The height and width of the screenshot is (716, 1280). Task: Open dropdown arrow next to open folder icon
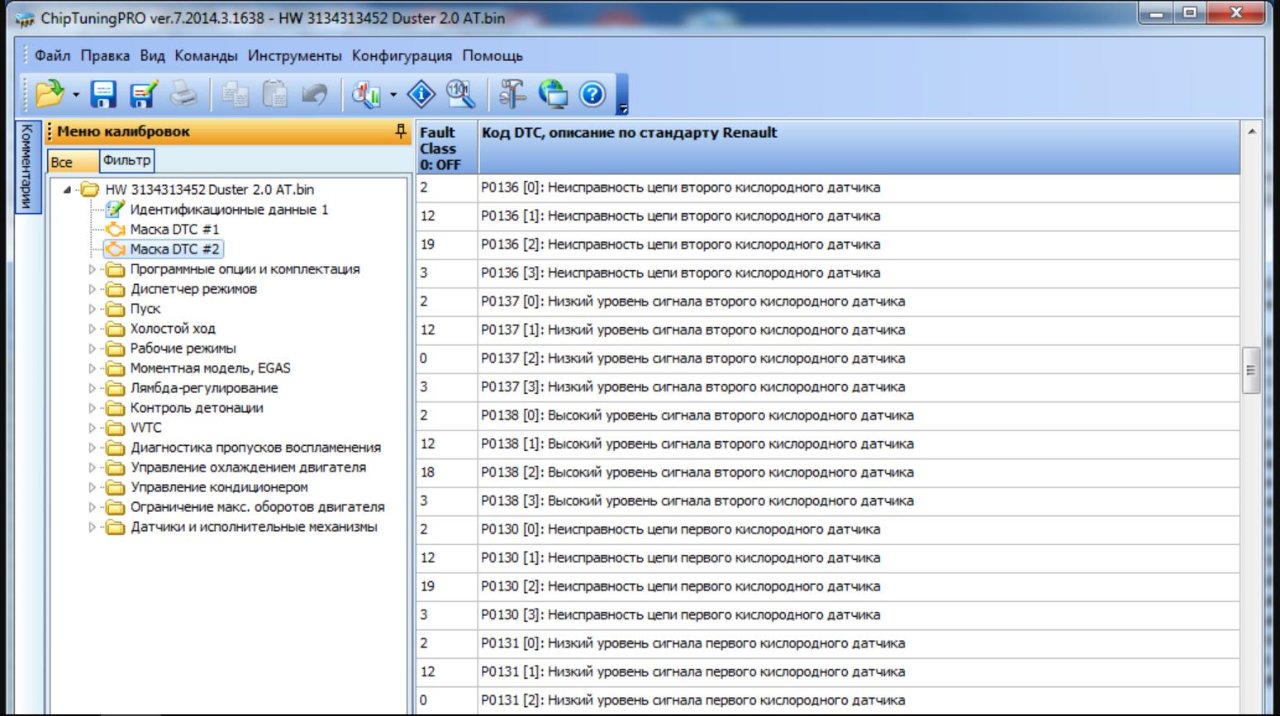[76, 95]
